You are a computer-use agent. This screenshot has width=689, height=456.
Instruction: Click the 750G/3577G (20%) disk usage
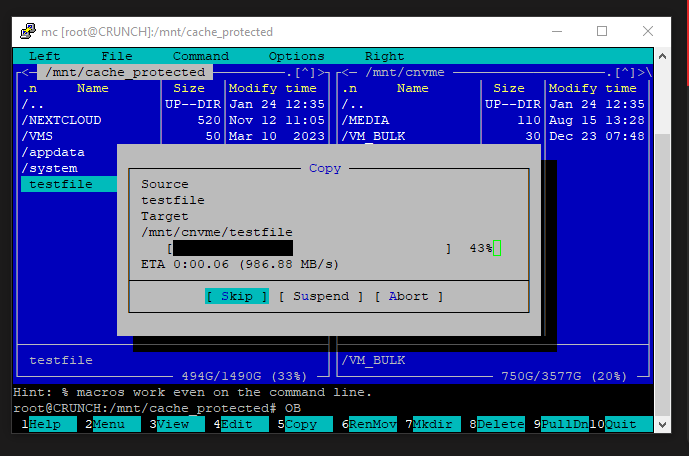(564, 376)
